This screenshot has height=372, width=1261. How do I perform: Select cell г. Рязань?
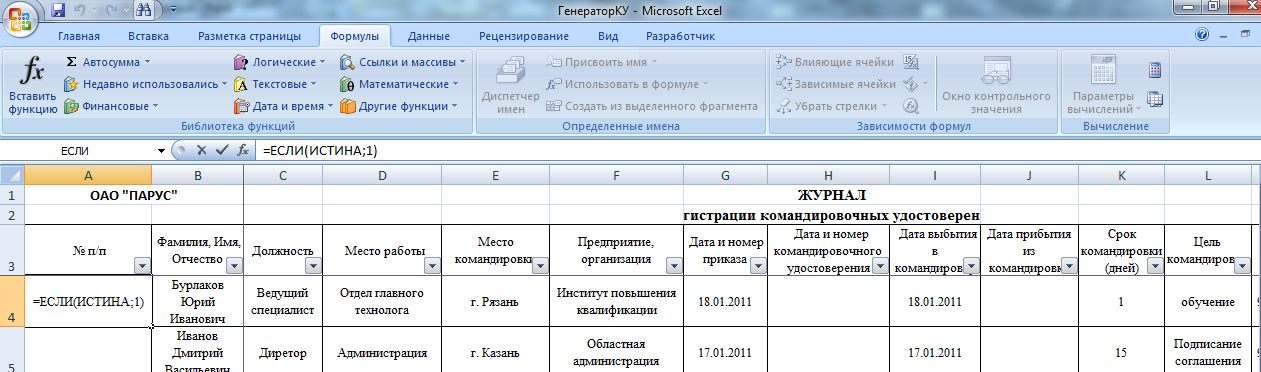(496, 302)
